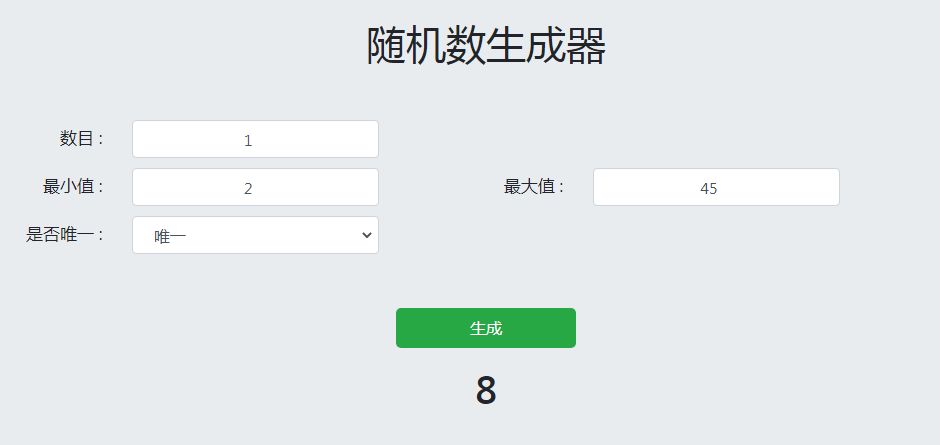The height and width of the screenshot is (445, 940).
Task: Select the 最大值 input field
Action: point(715,188)
